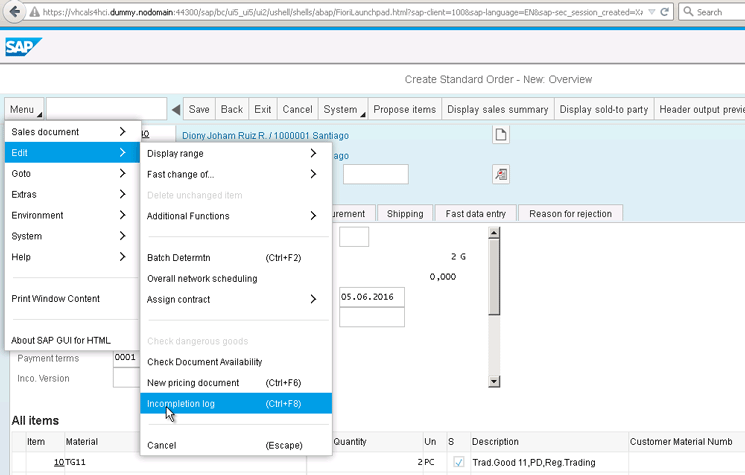Select Overall network scheduling
The width and height of the screenshot is (745, 475).
[236, 278]
